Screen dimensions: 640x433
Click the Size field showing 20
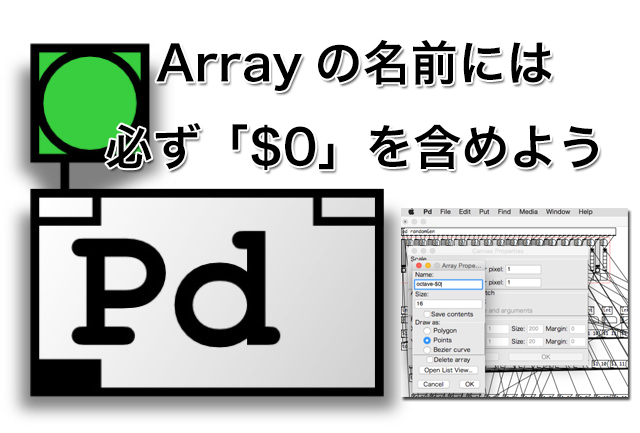(534, 341)
